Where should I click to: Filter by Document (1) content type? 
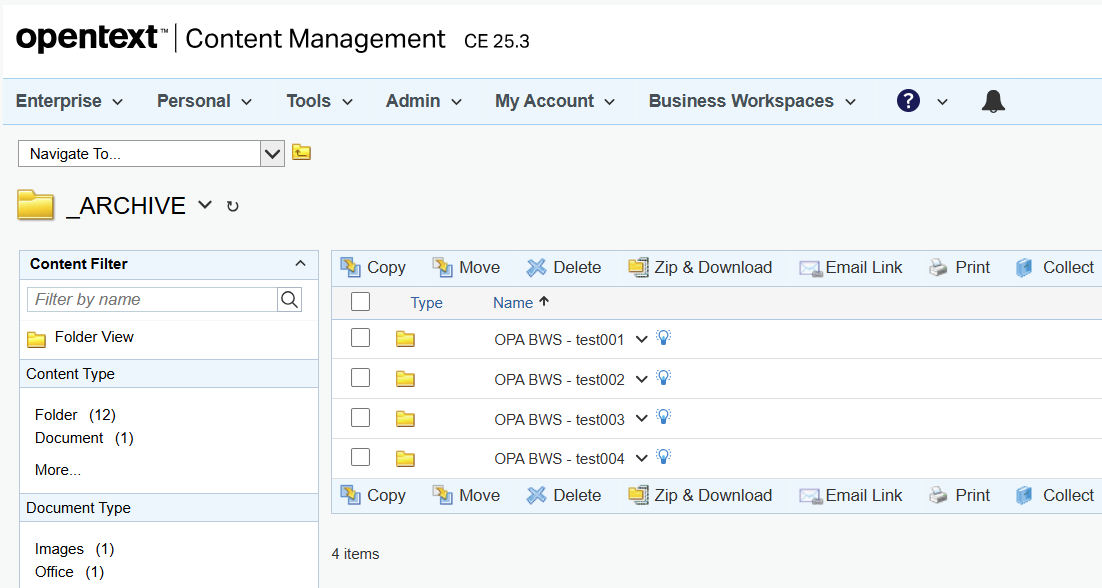pos(84,438)
